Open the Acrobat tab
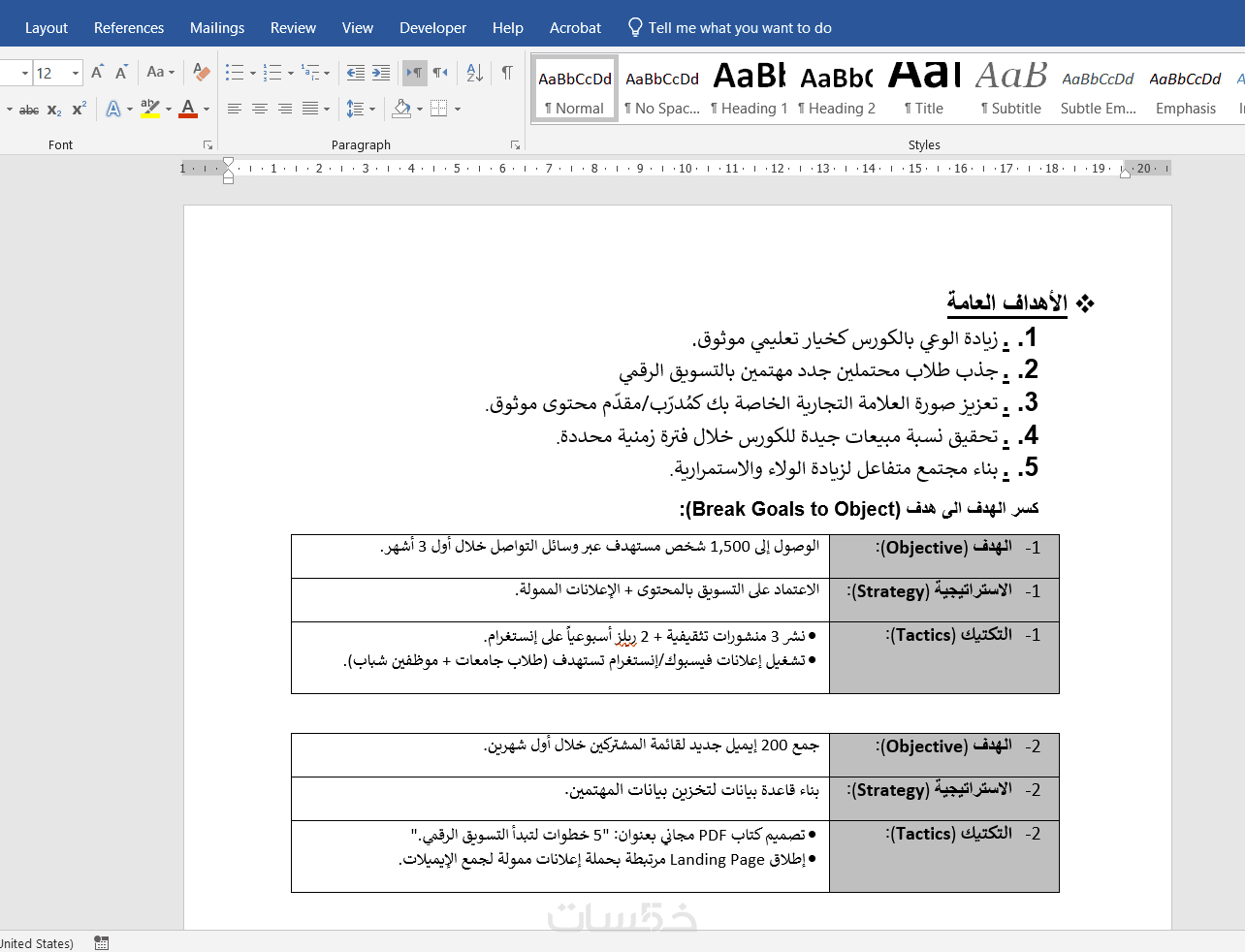 575,27
